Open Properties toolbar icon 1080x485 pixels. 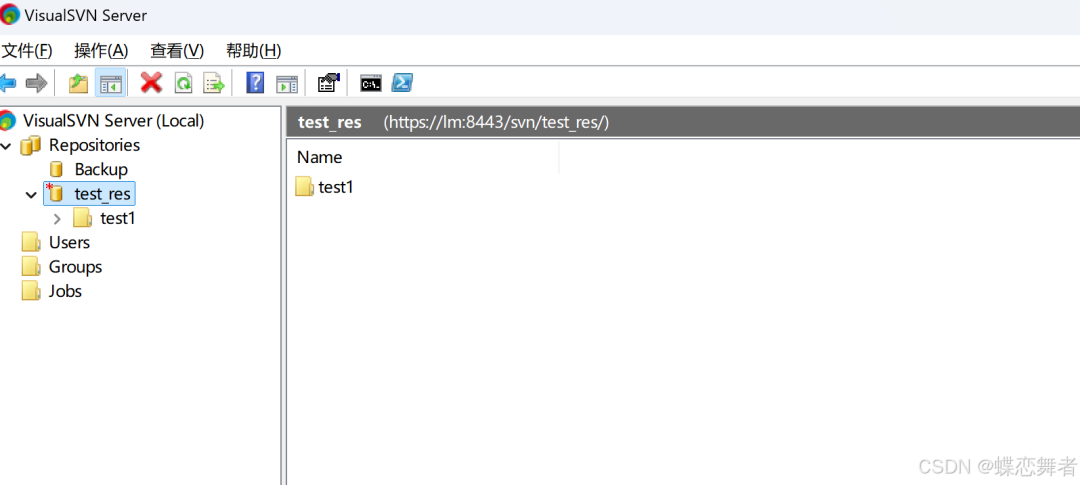[329, 83]
